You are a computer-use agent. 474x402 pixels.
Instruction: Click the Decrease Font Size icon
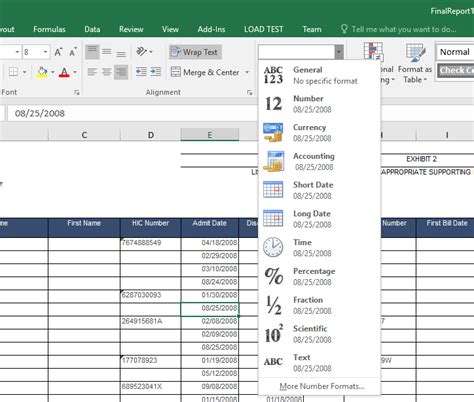pos(73,52)
